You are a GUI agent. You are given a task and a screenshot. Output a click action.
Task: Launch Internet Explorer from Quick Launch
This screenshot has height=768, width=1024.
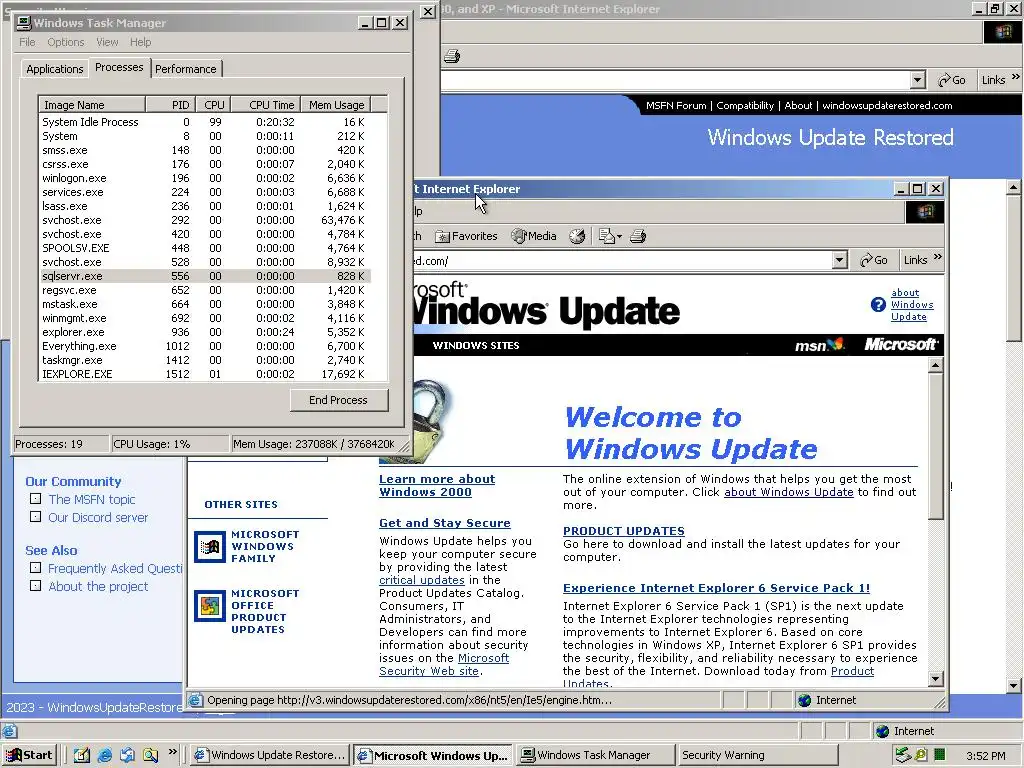click(104, 755)
